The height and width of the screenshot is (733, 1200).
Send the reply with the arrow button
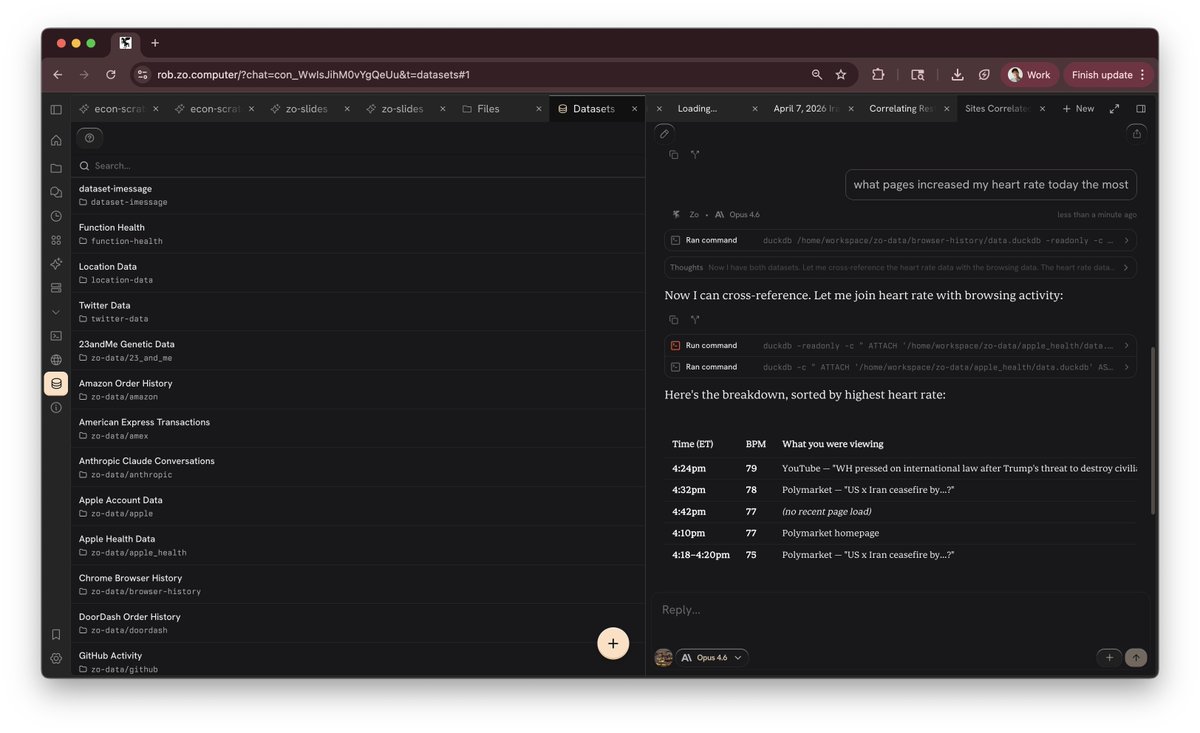tap(1136, 657)
